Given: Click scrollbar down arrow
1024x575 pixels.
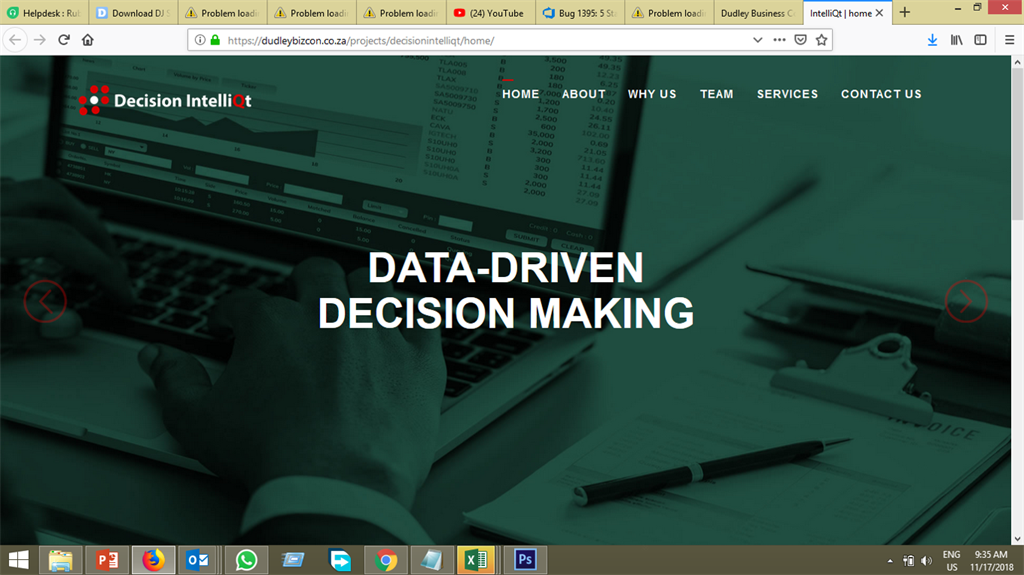Looking at the screenshot, I should tap(1017, 539).
